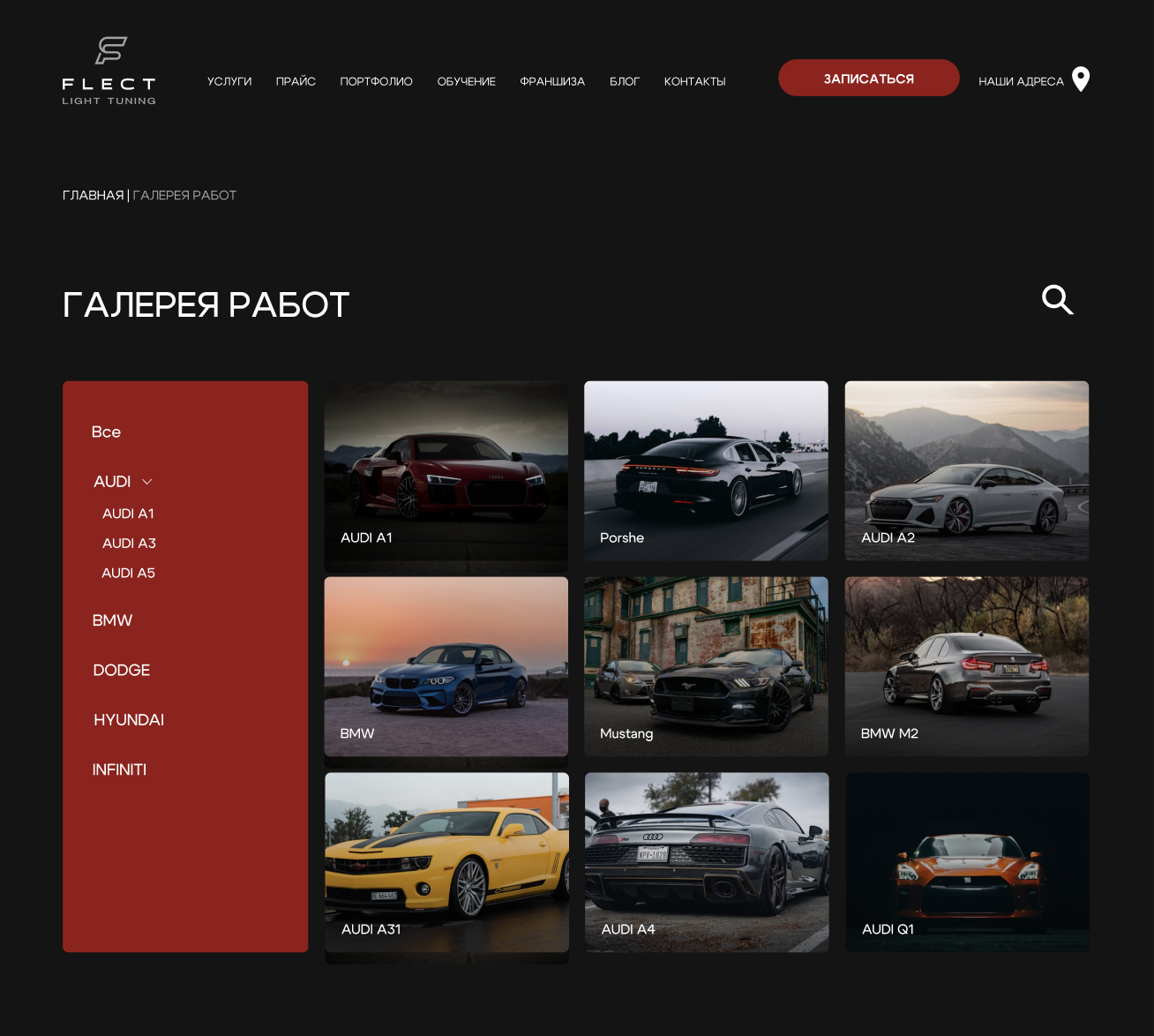Open the Mustang car thumbnail
Image resolution: width=1154 pixels, height=1036 pixels.
(x=706, y=666)
